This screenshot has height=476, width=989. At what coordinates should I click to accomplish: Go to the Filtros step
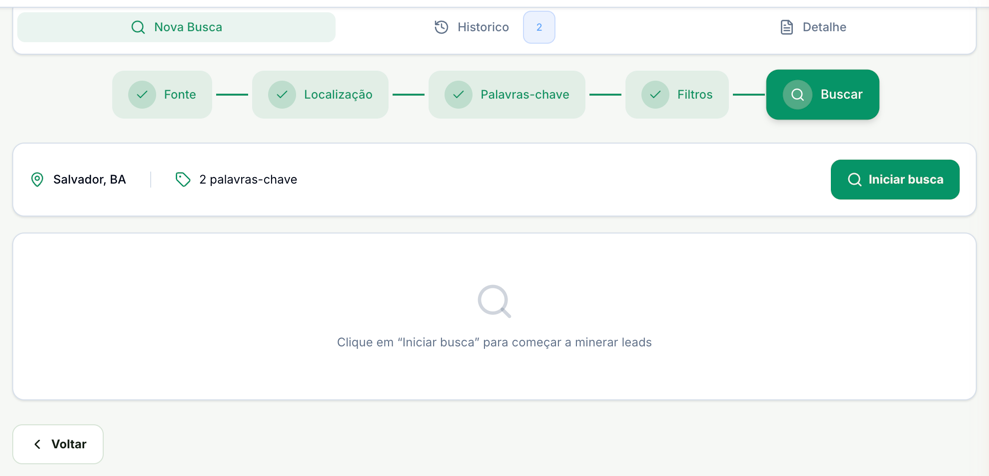(677, 95)
